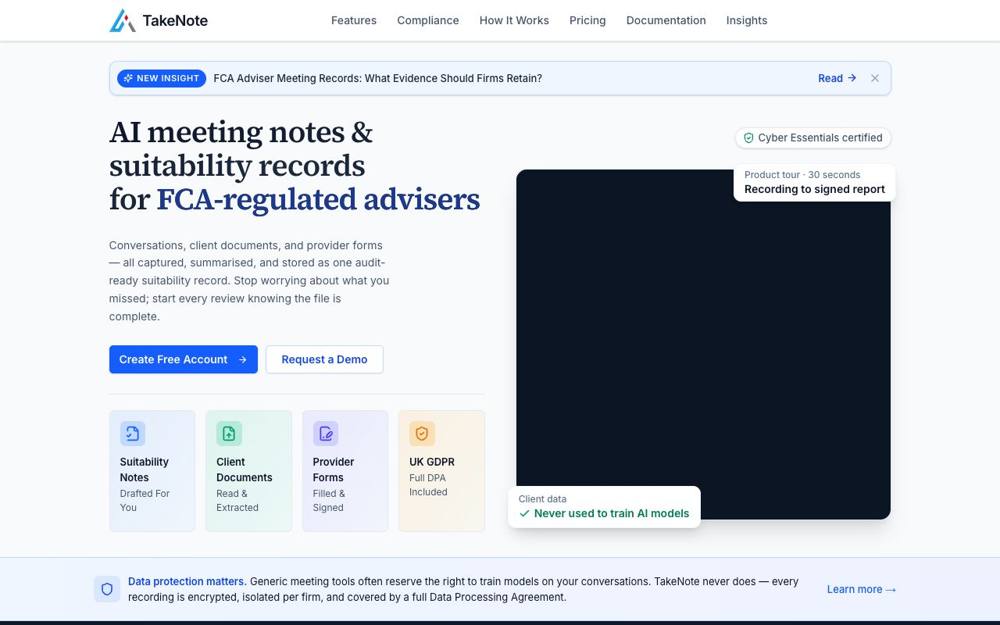
Task: Open the Documentation nav link
Action: (666, 20)
